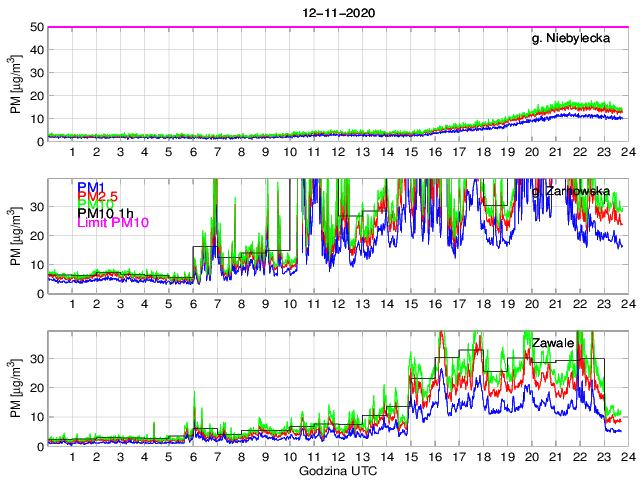Click the 30 tick on middle plot's y-axis
The image size is (640, 480).
point(36,207)
